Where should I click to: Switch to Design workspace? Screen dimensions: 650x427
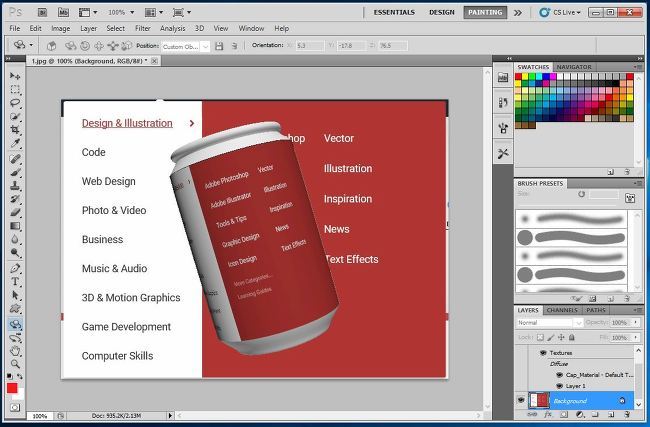[x=441, y=12]
